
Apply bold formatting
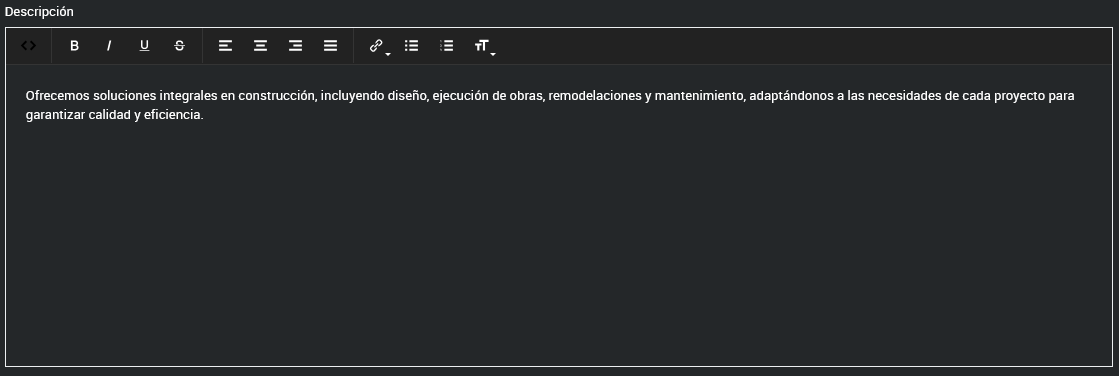click(74, 46)
